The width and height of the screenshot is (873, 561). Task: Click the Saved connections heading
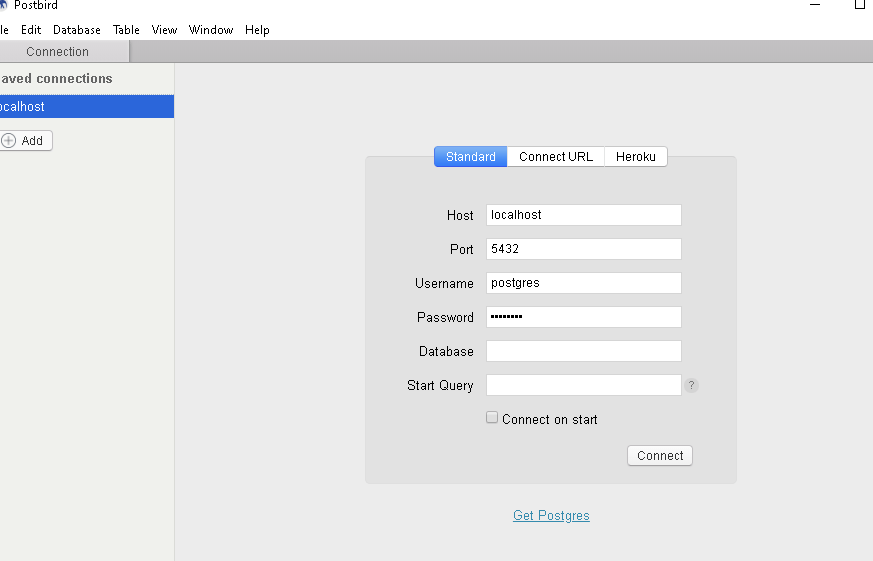56,78
